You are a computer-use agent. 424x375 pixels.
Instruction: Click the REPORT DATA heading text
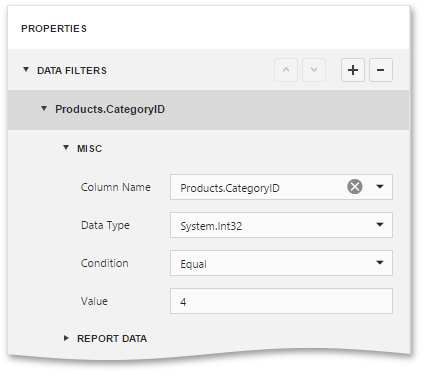click(x=112, y=339)
